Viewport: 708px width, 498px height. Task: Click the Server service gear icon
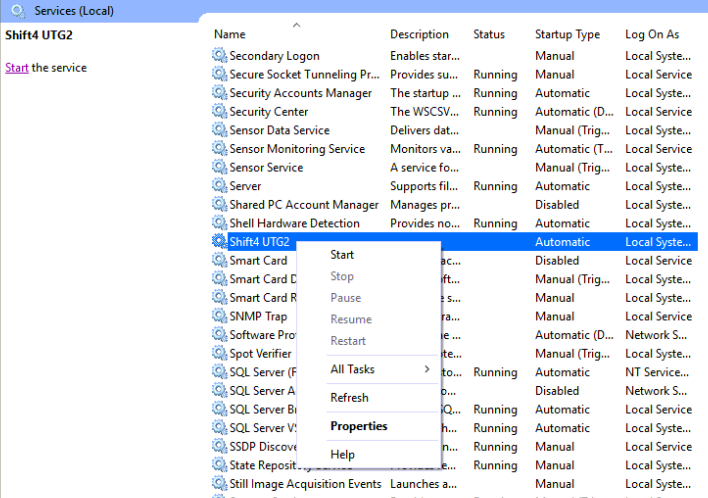pyautogui.click(x=220, y=186)
